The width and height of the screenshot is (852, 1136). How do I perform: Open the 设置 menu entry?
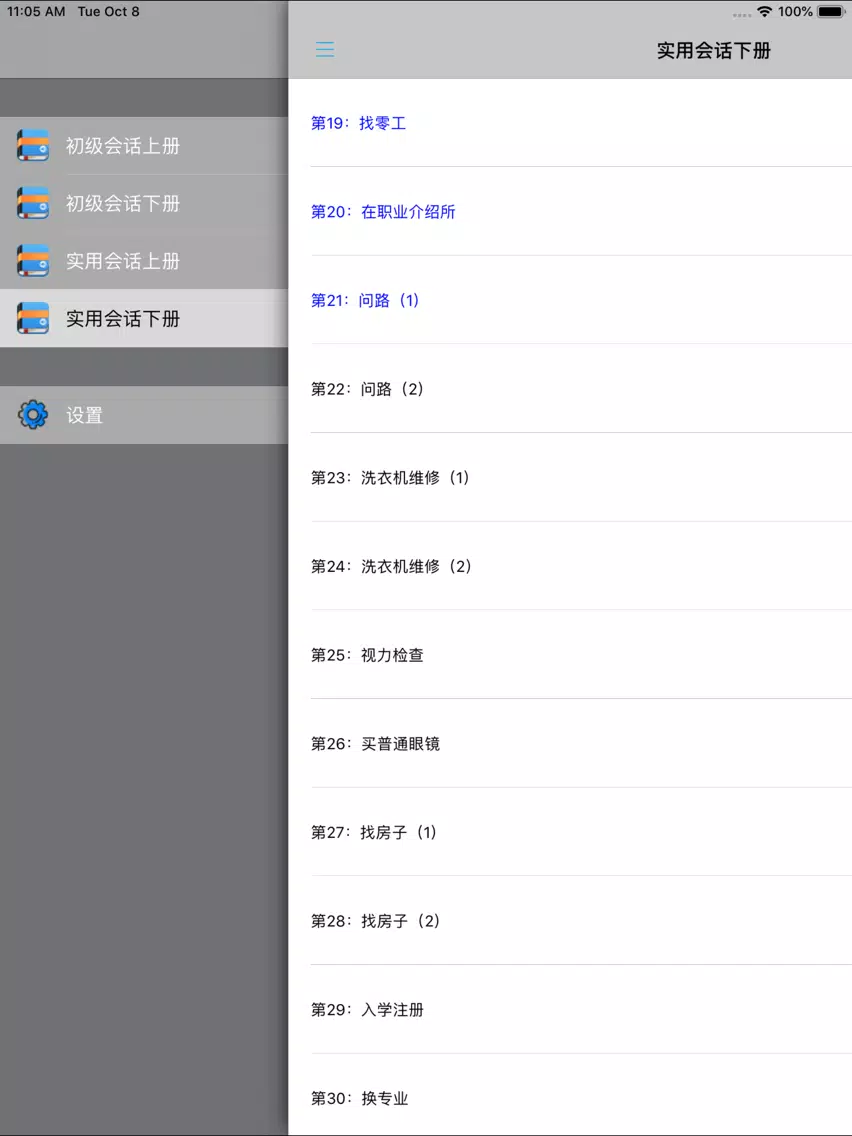[x=85, y=415]
